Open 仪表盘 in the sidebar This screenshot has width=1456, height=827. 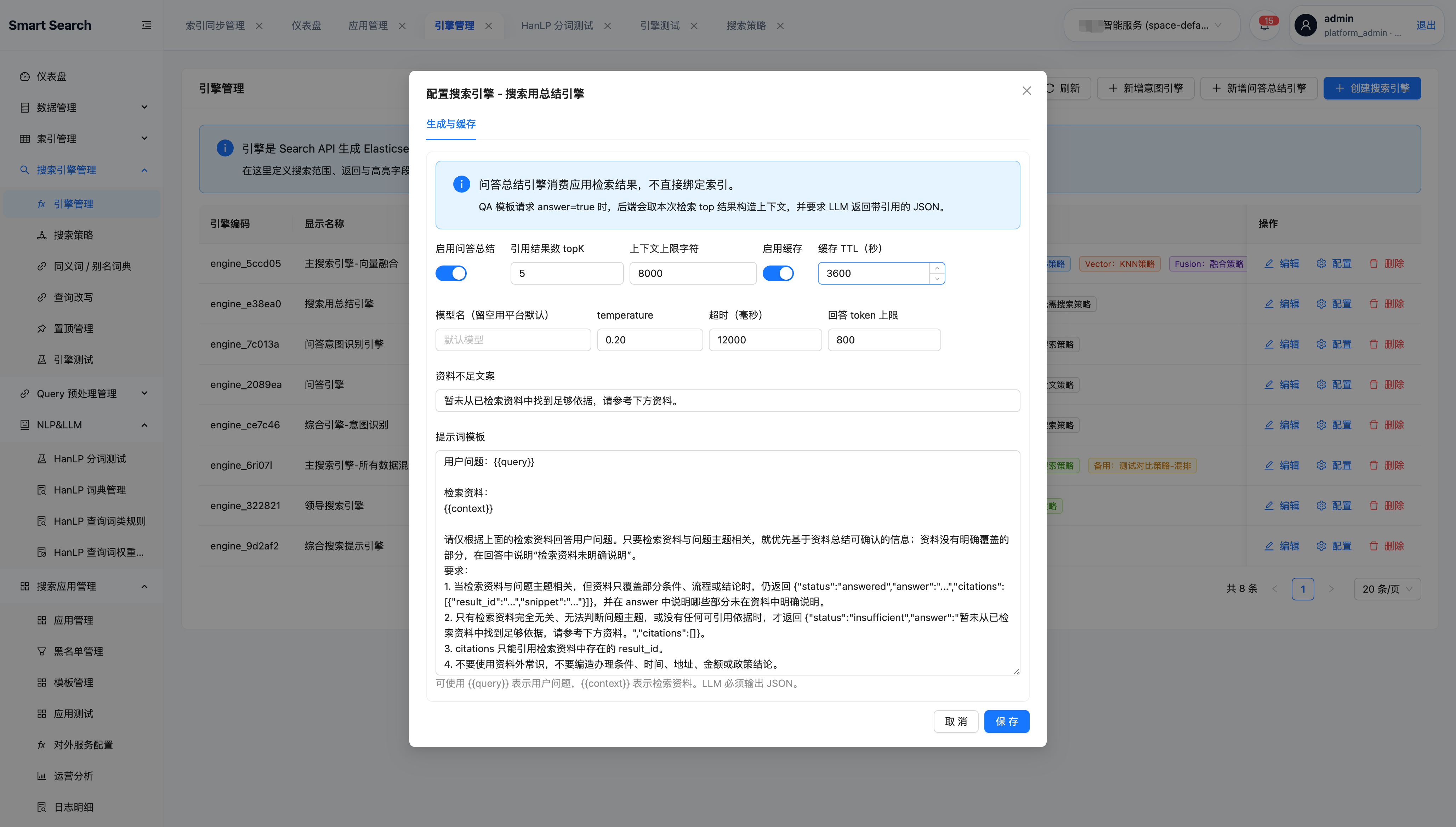click(x=82, y=76)
